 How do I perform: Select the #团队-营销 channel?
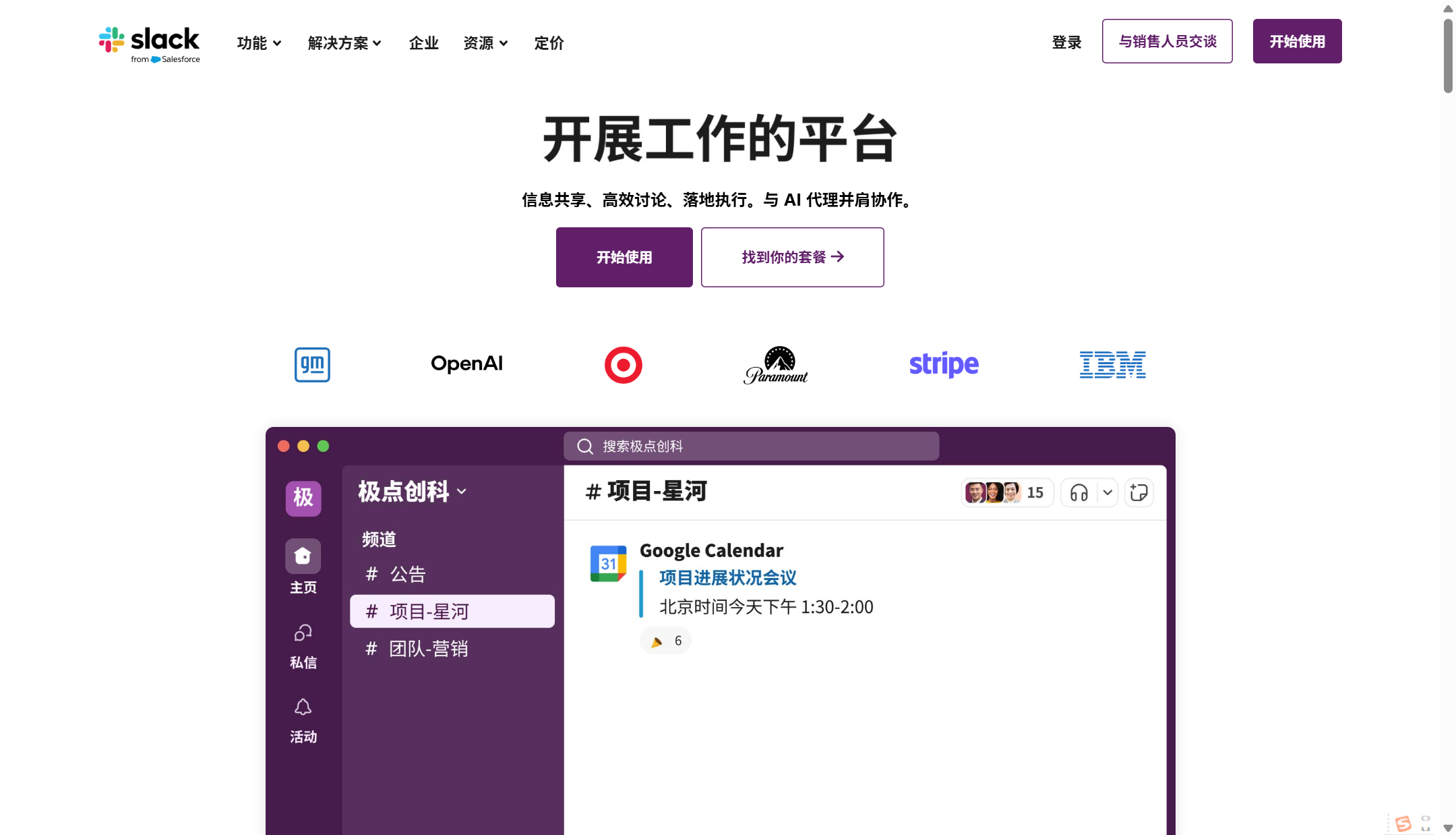(x=430, y=648)
